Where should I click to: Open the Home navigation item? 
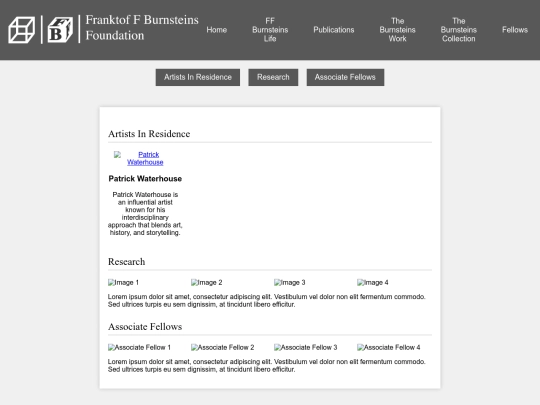(217, 30)
